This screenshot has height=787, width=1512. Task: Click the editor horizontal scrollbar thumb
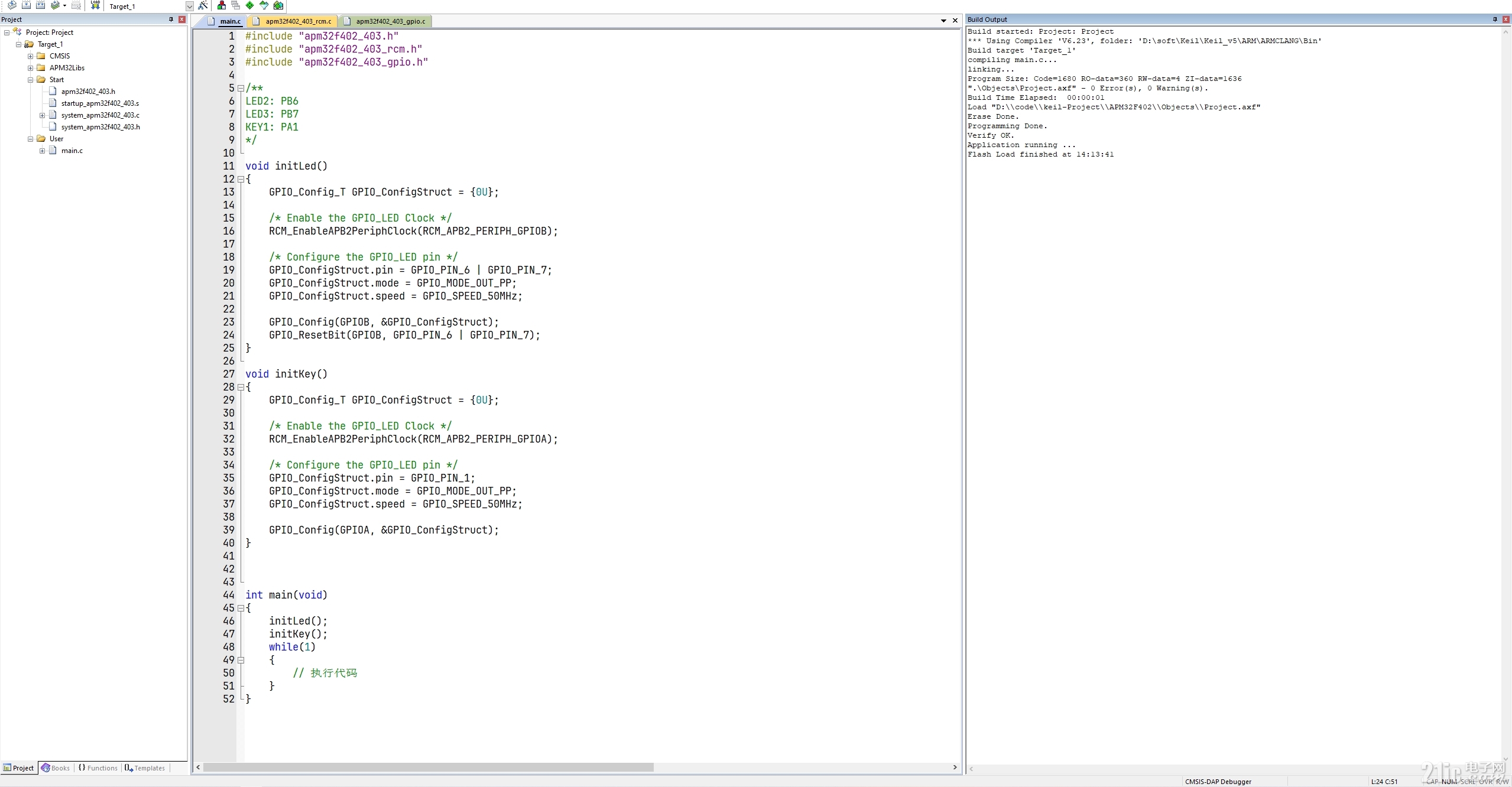click(x=429, y=768)
